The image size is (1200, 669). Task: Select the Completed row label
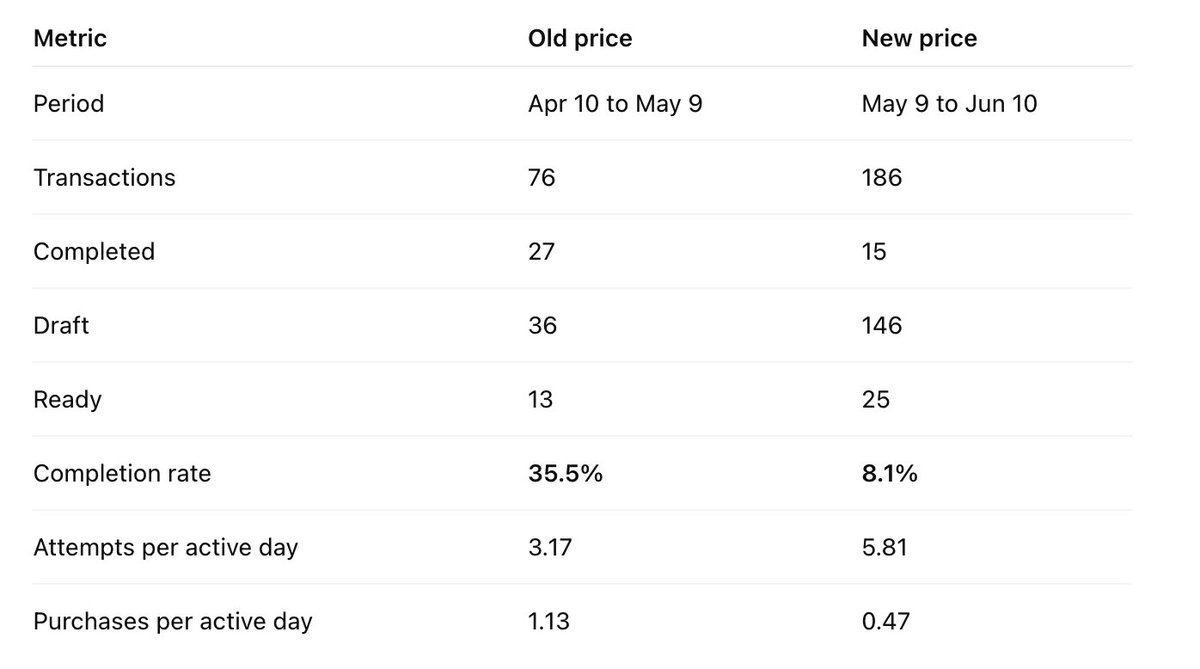[x=94, y=251]
